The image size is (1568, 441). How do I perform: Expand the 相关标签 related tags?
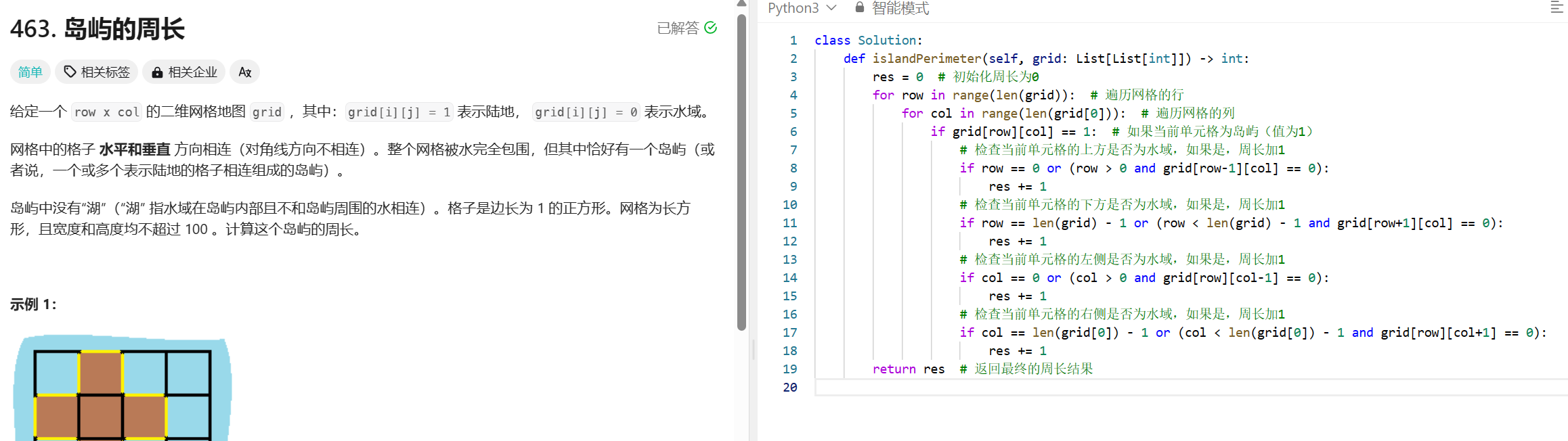tap(105, 72)
